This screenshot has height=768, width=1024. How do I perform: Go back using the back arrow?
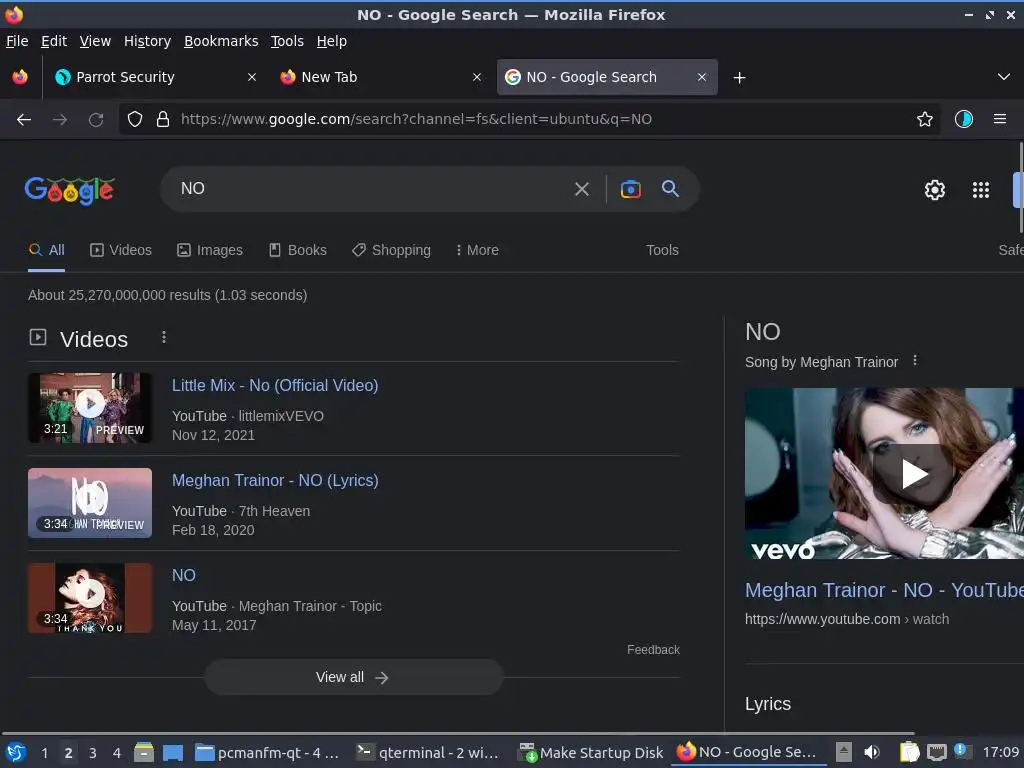tap(24, 120)
